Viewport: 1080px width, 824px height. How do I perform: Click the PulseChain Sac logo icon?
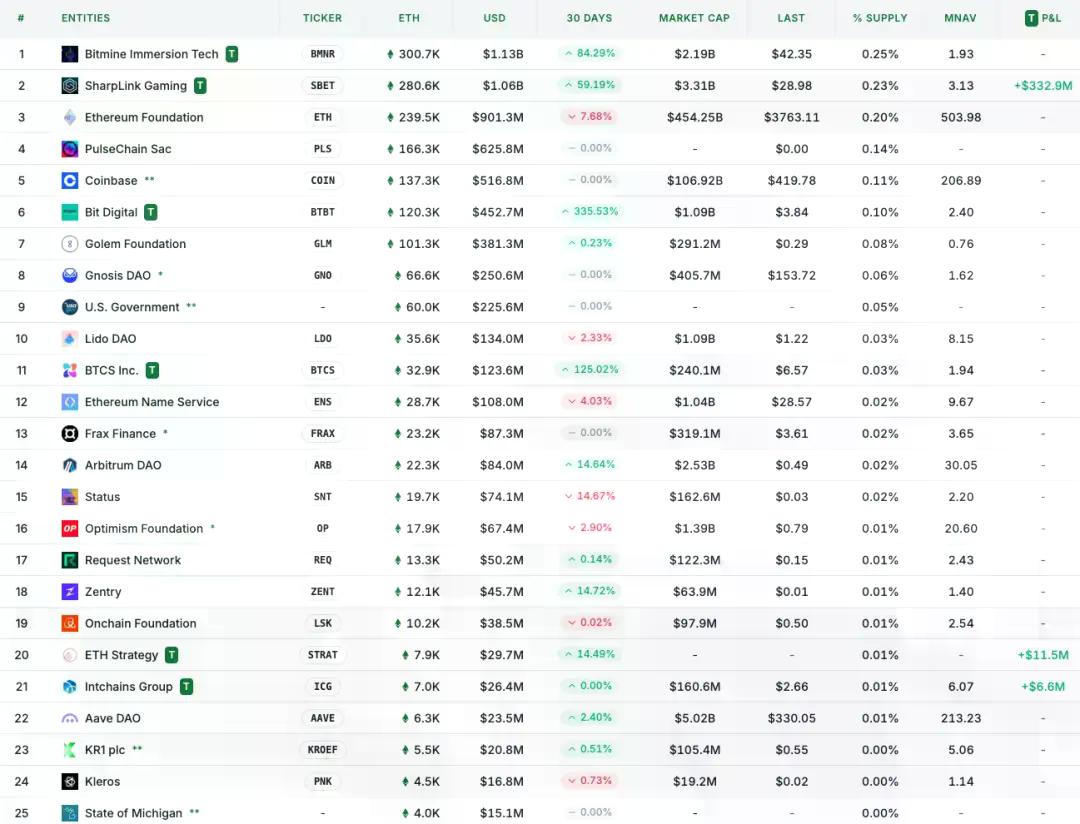70,149
